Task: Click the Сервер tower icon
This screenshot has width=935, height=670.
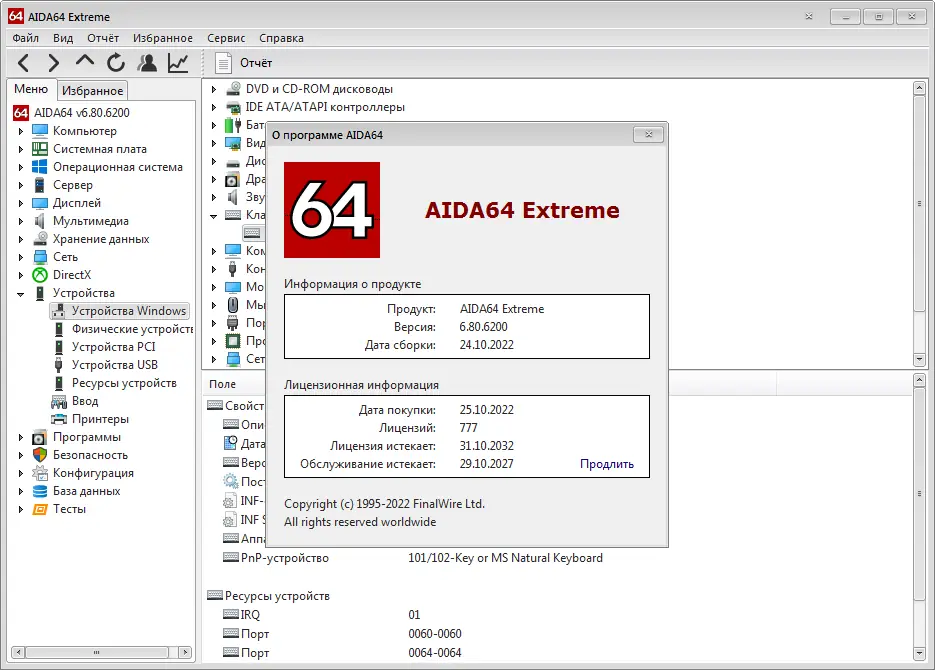Action: point(40,185)
